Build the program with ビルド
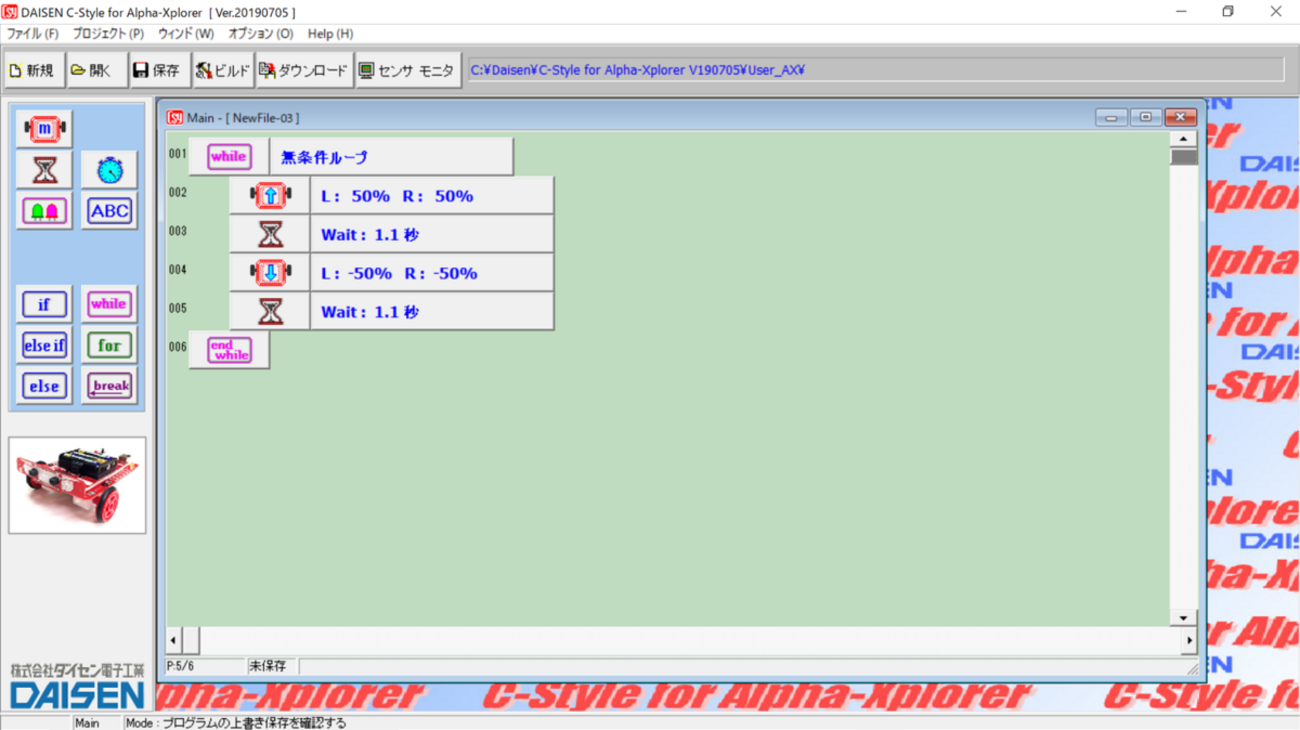The width and height of the screenshot is (1300, 730). click(223, 71)
